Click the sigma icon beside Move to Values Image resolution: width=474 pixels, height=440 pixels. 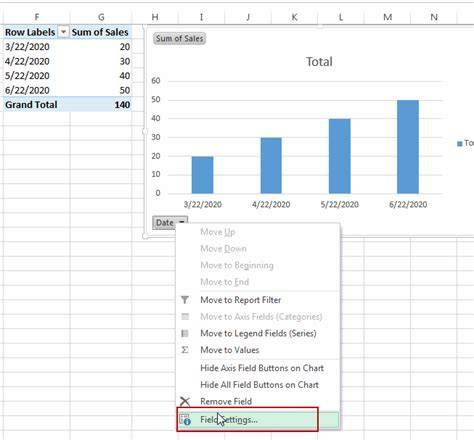coord(185,350)
